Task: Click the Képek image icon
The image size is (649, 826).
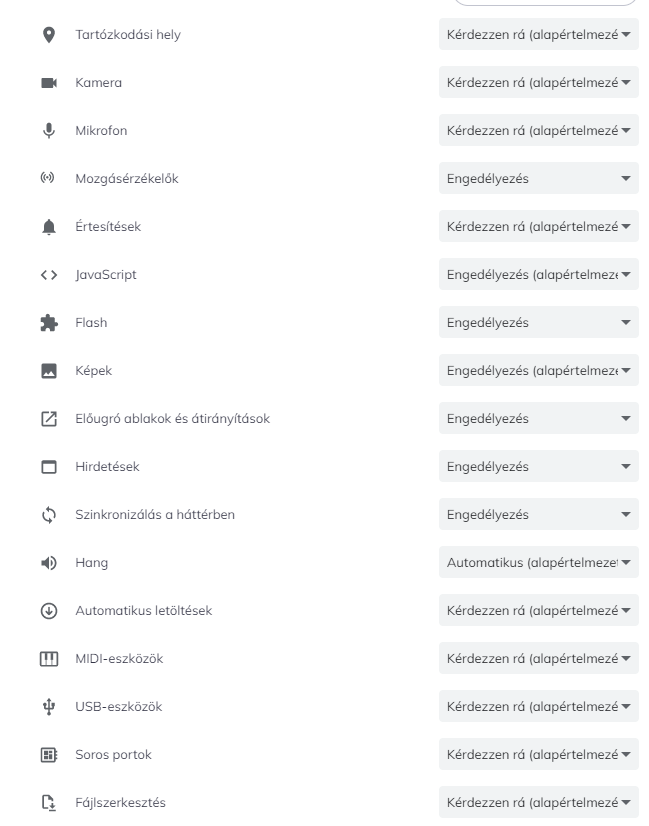Action: pyautogui.click(x=48, y=371)
